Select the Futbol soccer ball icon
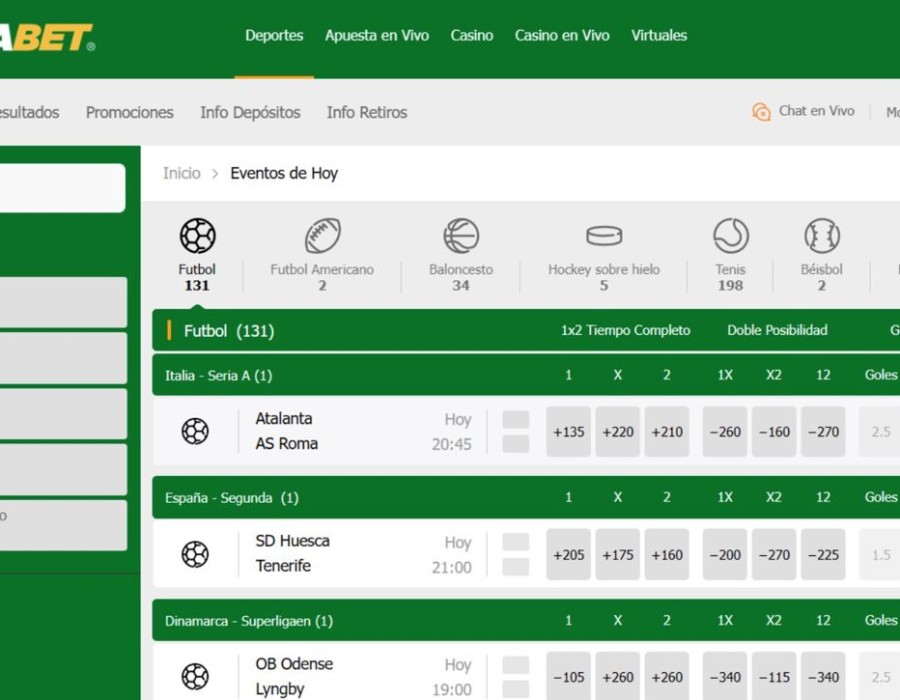Screen dimensions: 900x700 click(197, 237)
